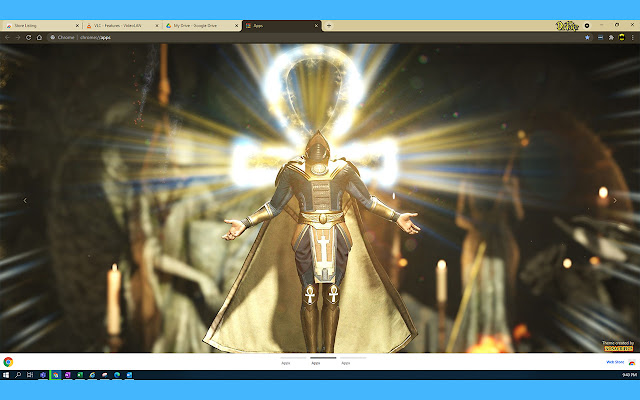Close the VLC Features tab

(x=157, y=25)
